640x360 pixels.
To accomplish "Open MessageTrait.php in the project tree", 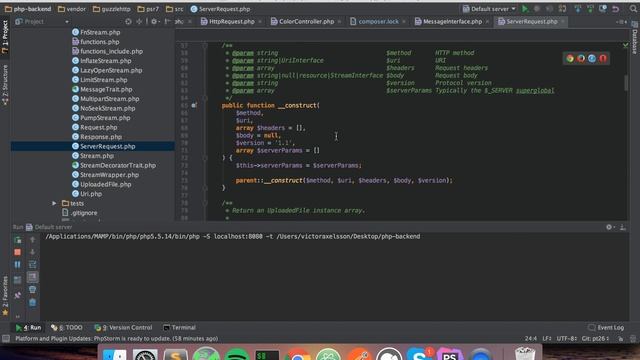I will click(x=102, y=89).
